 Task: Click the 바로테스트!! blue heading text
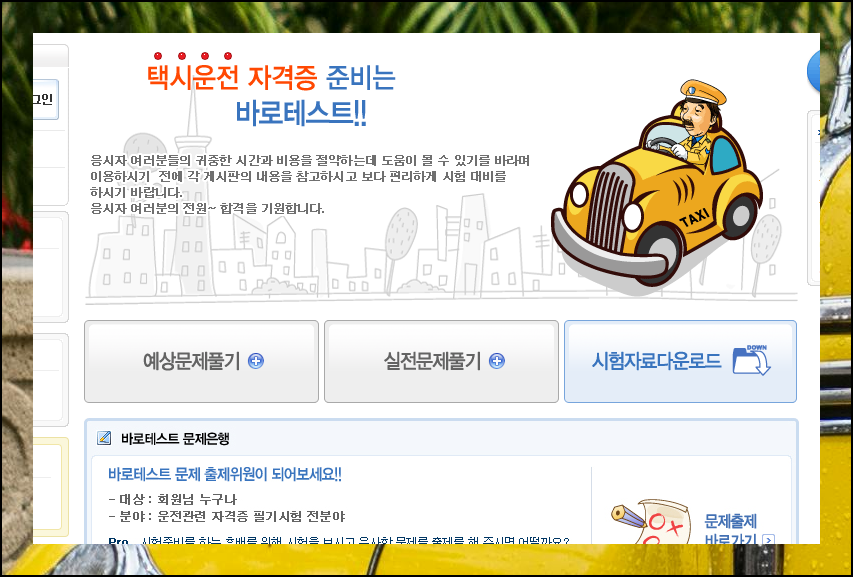(x=301, y=114)
